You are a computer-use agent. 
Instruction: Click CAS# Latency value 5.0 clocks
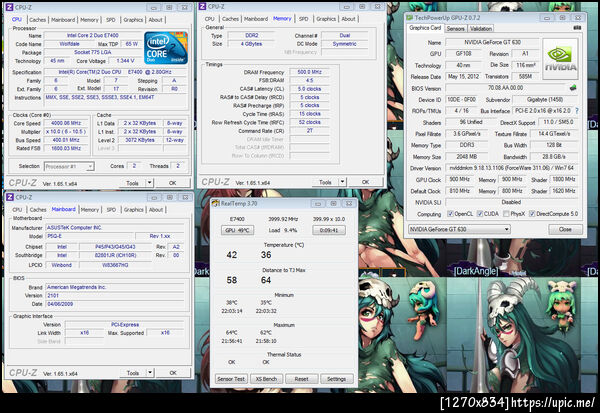[309, 89]
